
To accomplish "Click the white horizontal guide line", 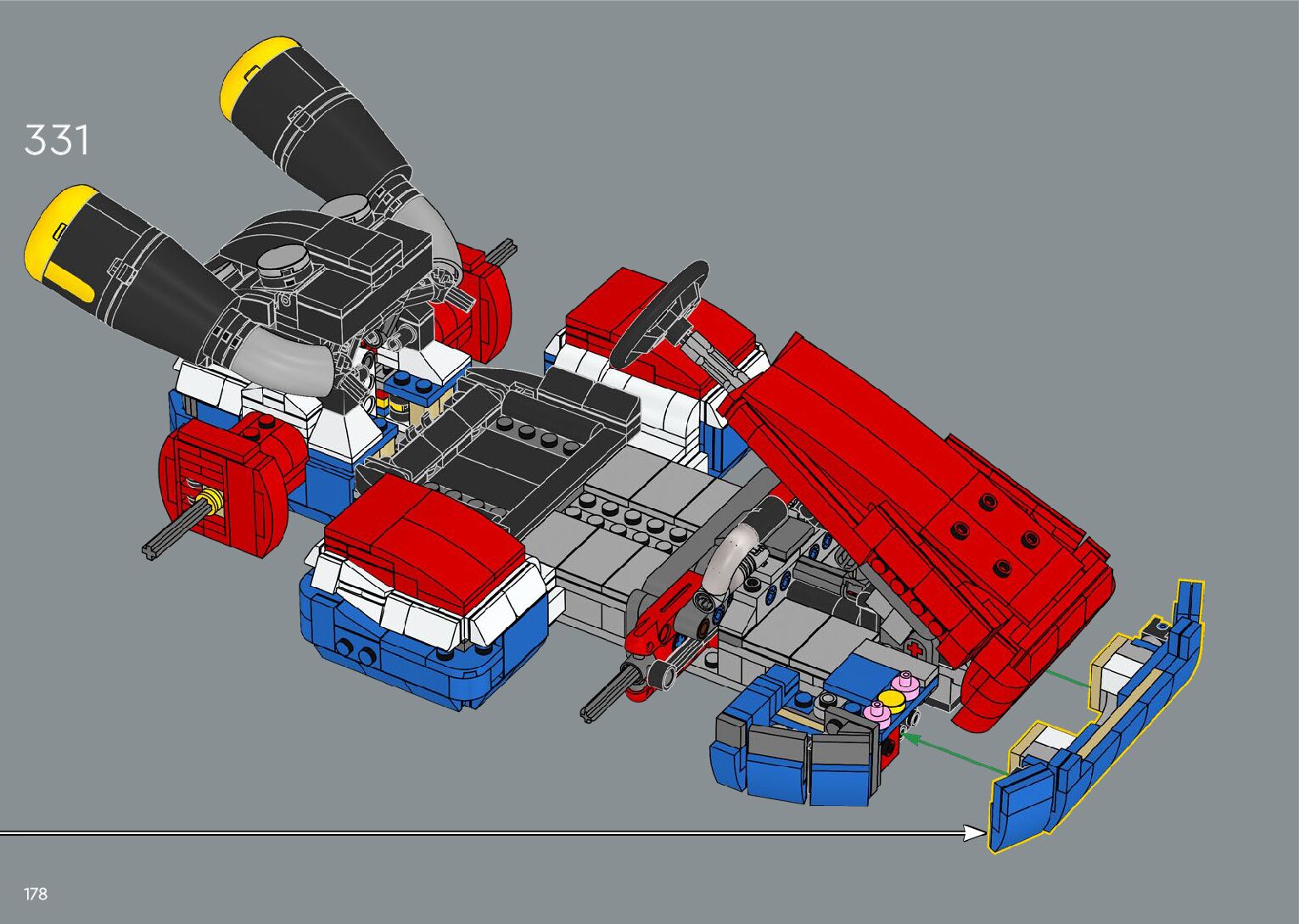I will 475,834.
